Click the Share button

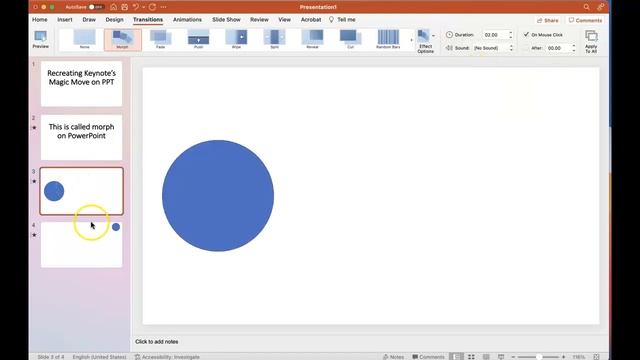coord(548,20)
